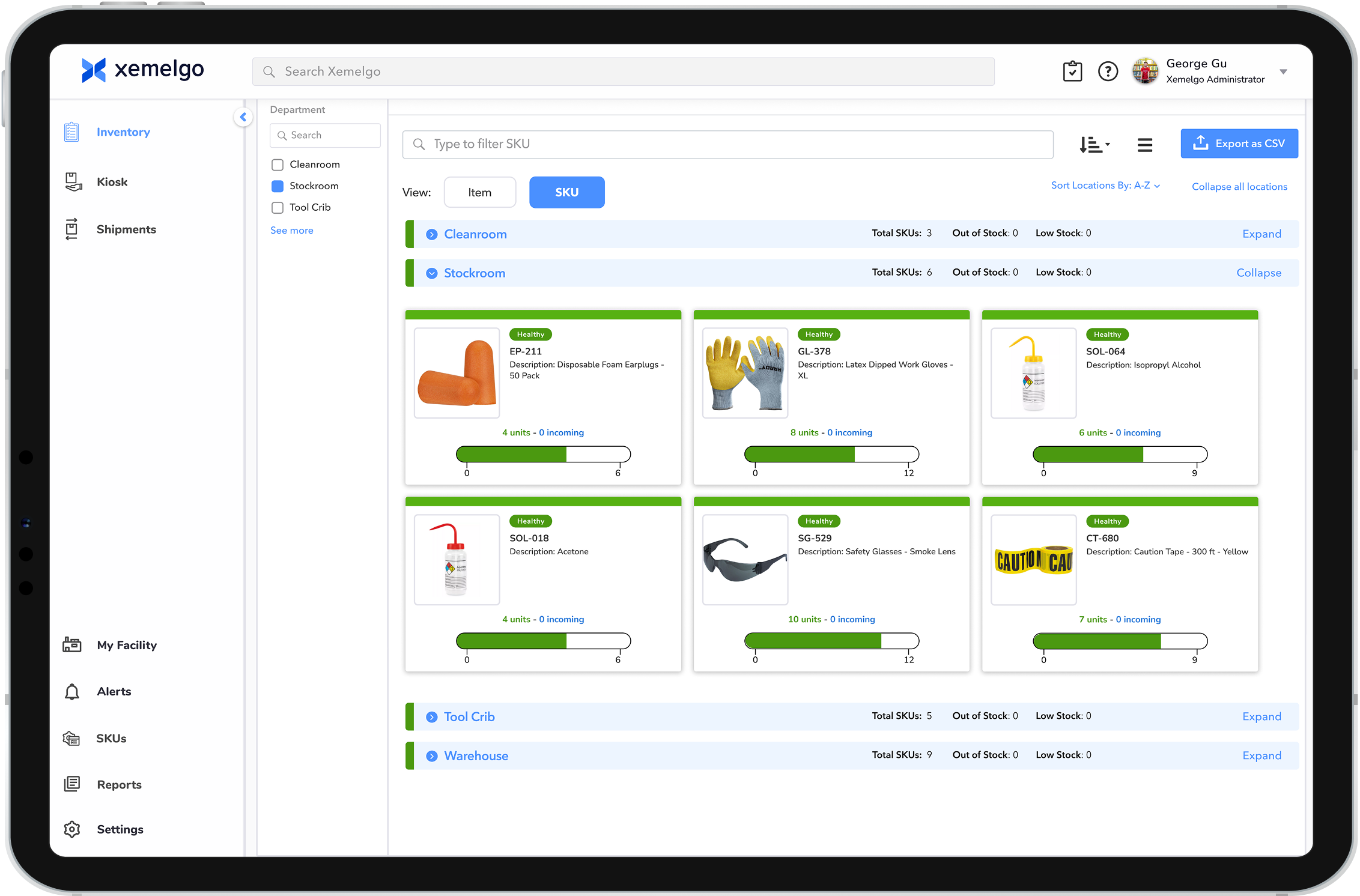
Task: Click the Export upload icon
Action: 1201,143
